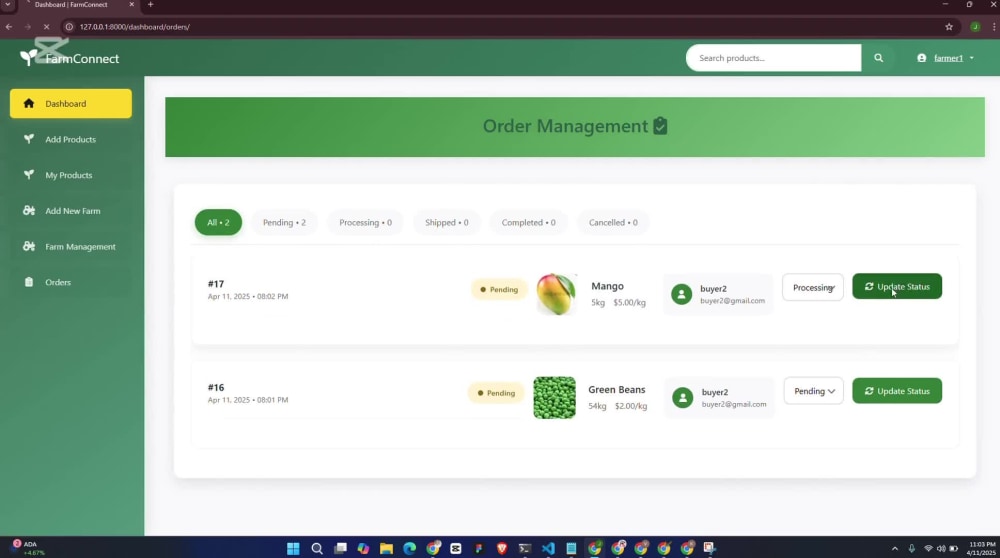
Task: Click the Green Beans product image
Action: [x=554, y=397]
